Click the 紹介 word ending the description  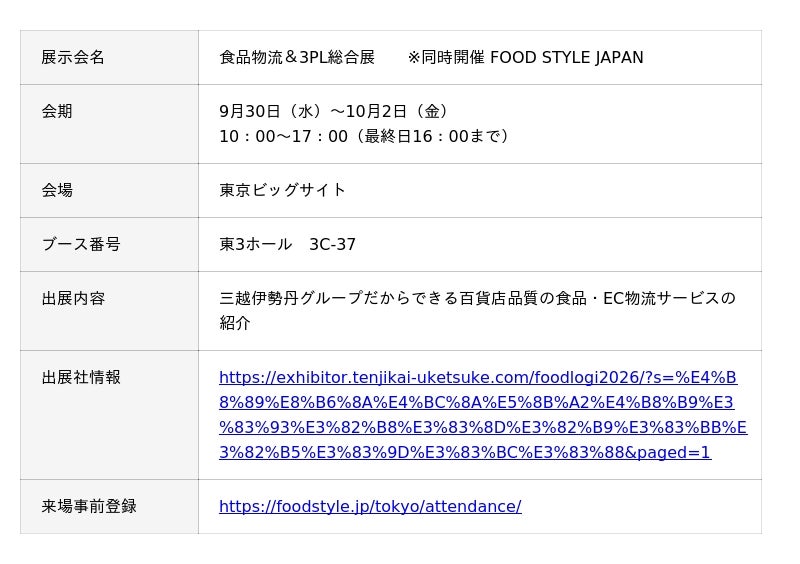point(235,323)
